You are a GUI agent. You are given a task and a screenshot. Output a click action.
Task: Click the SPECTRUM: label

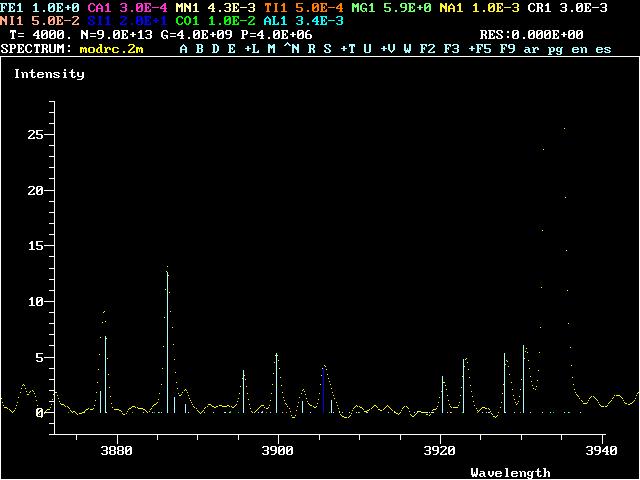click(36, 49)
